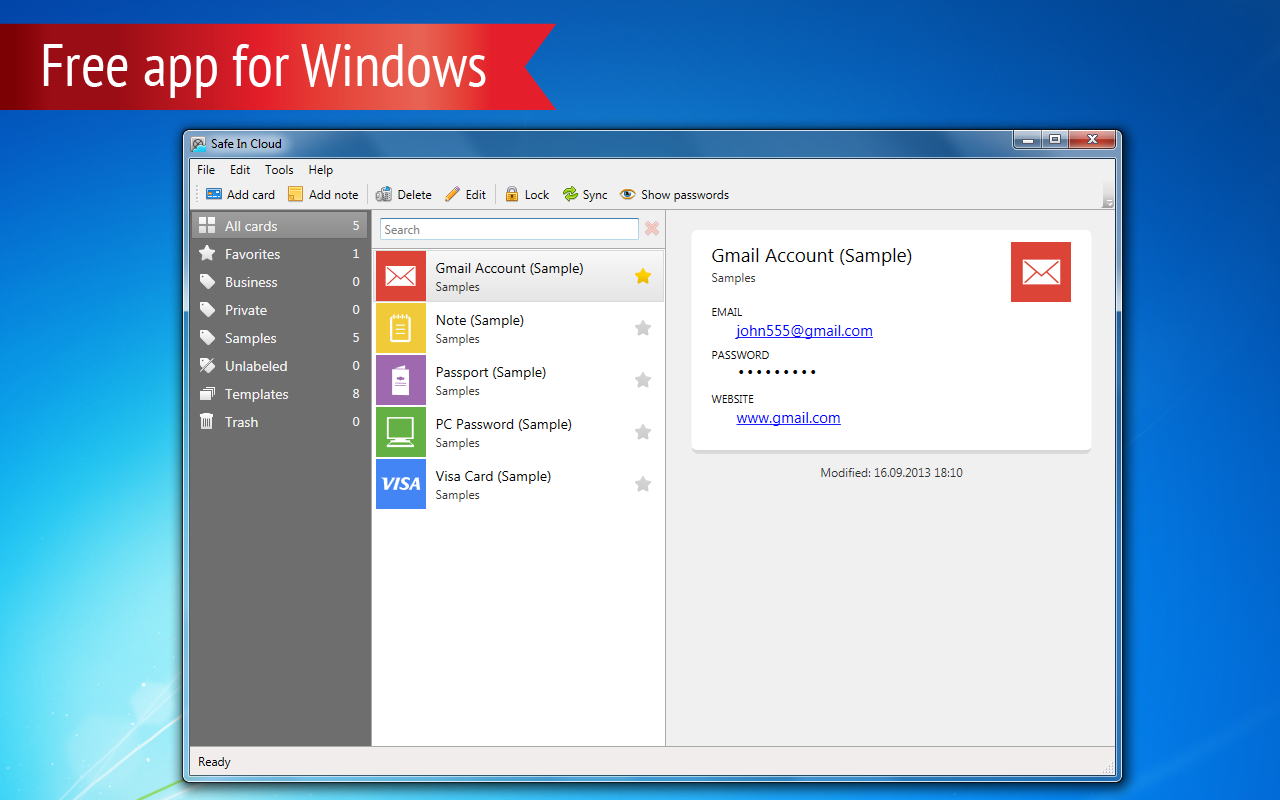Toggle Show passwords visibility
This screenshot has width=1280, height=800.
(x=628, y=194)
